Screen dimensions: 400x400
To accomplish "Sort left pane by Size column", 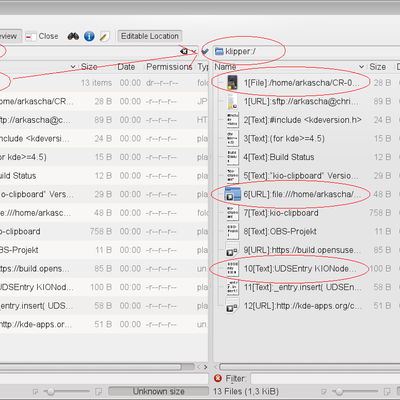I will (x=89, y=67).
